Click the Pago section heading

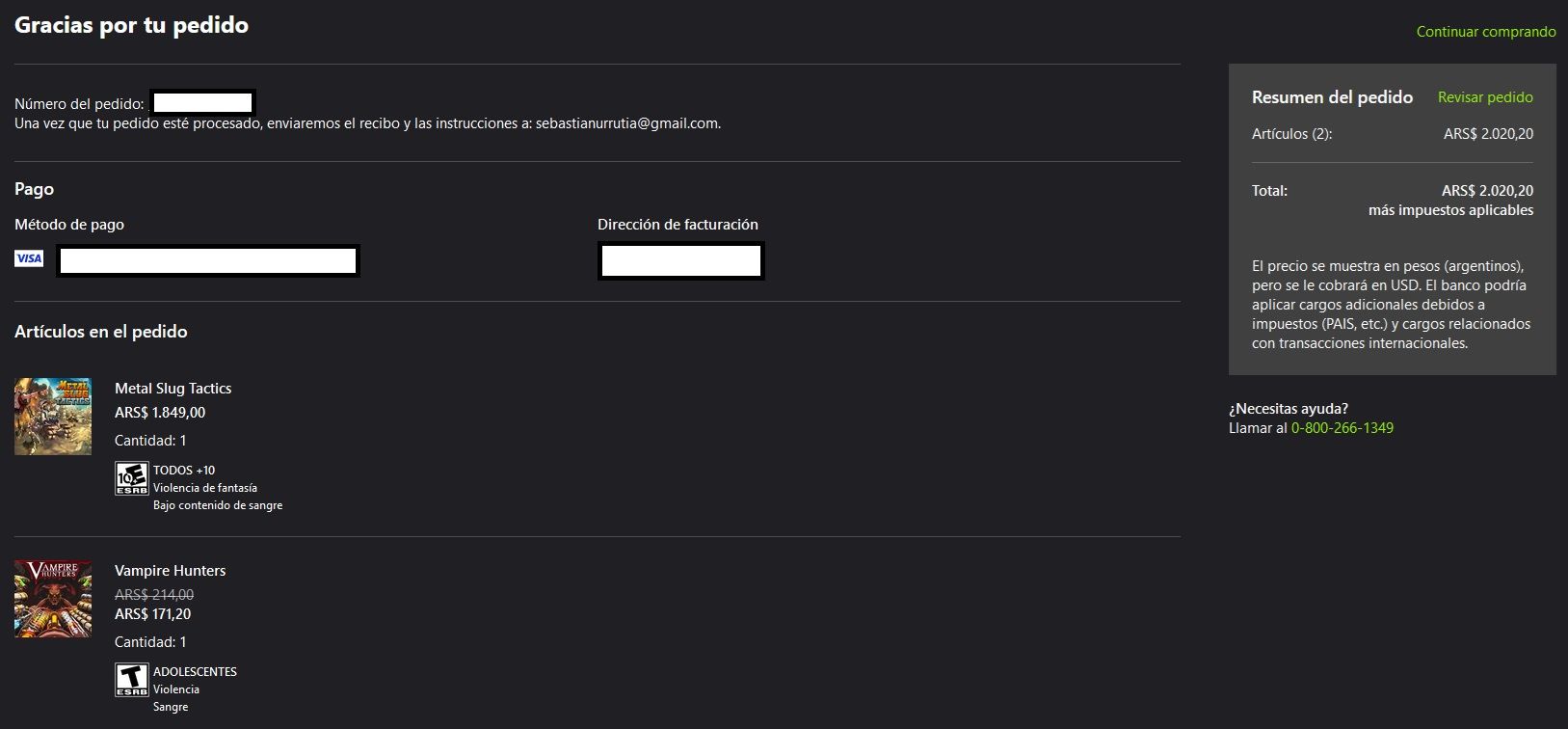pyautogui.click(x=34, y=189)
